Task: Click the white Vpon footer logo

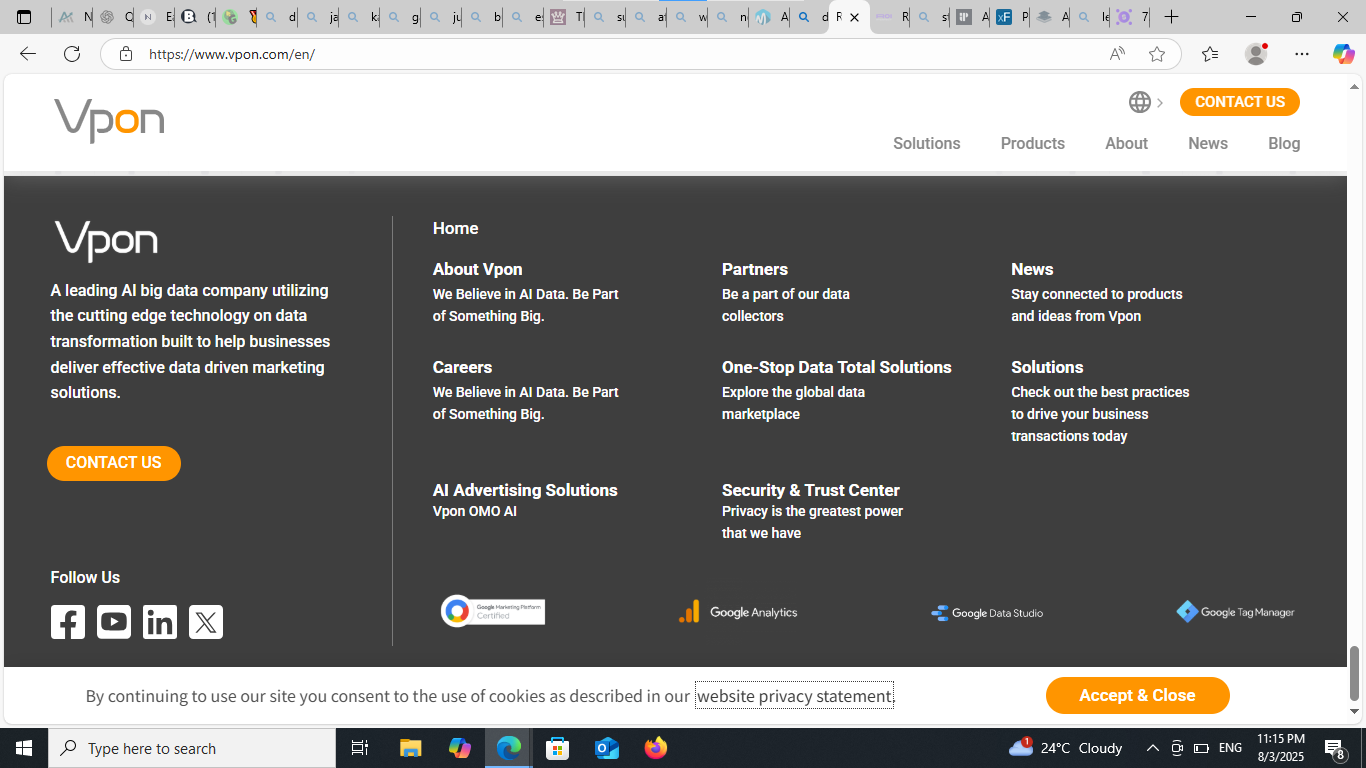Action: [106, 241]
